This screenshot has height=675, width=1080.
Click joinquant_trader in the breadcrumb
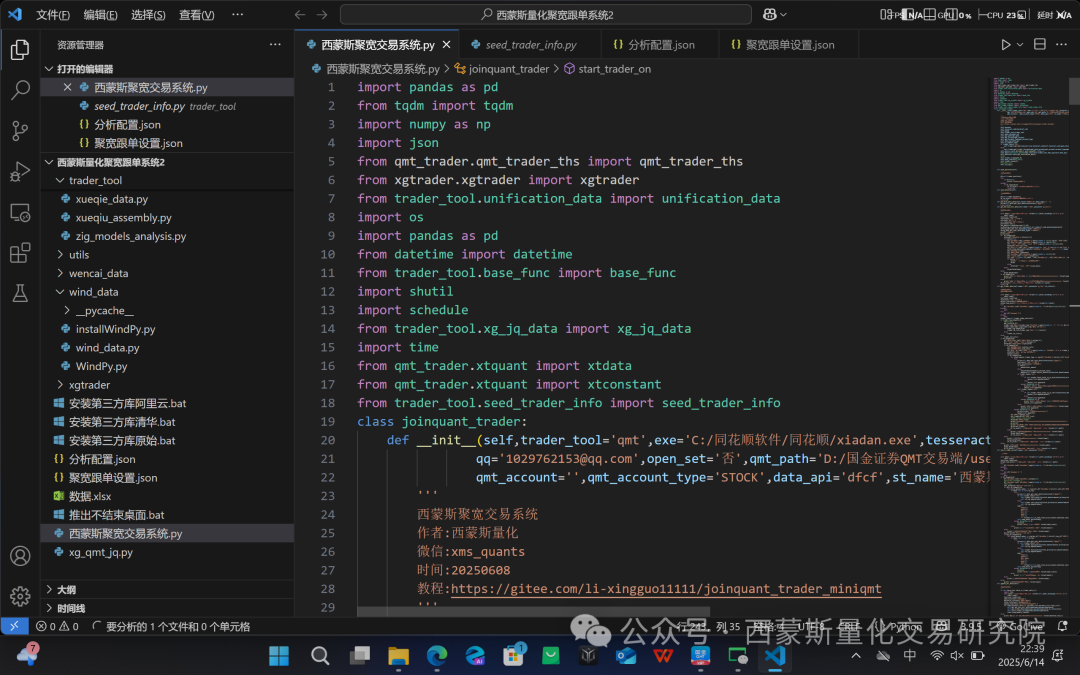[x=508, y=69]
